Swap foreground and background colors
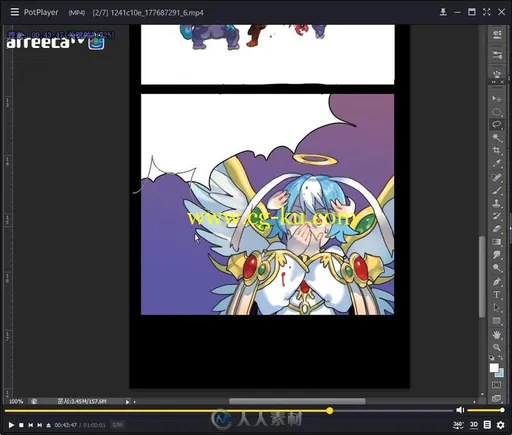Viewport: 512px width, 435px height. click(501, 358)
